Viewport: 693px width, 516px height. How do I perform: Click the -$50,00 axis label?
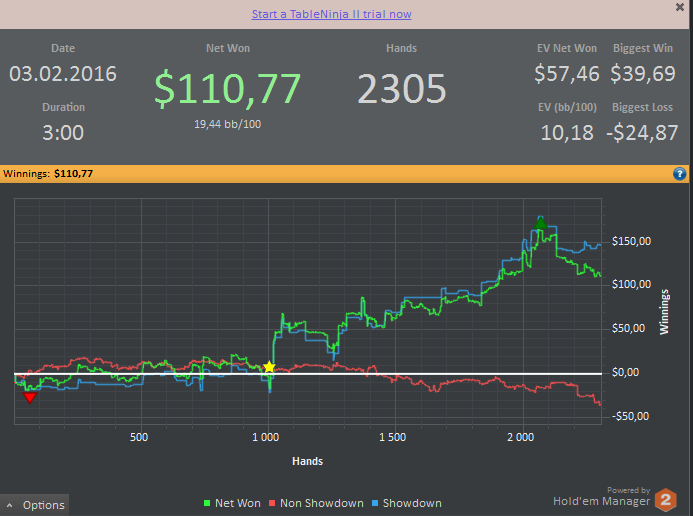tap(630, 416)
